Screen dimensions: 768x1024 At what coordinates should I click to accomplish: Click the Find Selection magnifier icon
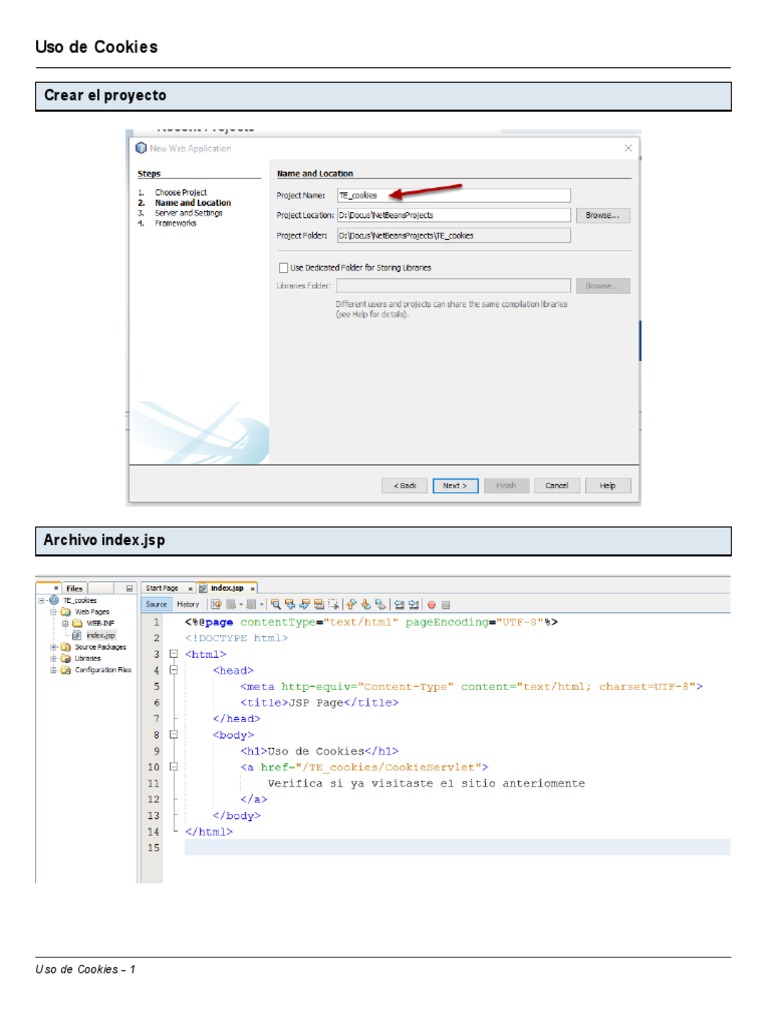click(x=276, y=604)
